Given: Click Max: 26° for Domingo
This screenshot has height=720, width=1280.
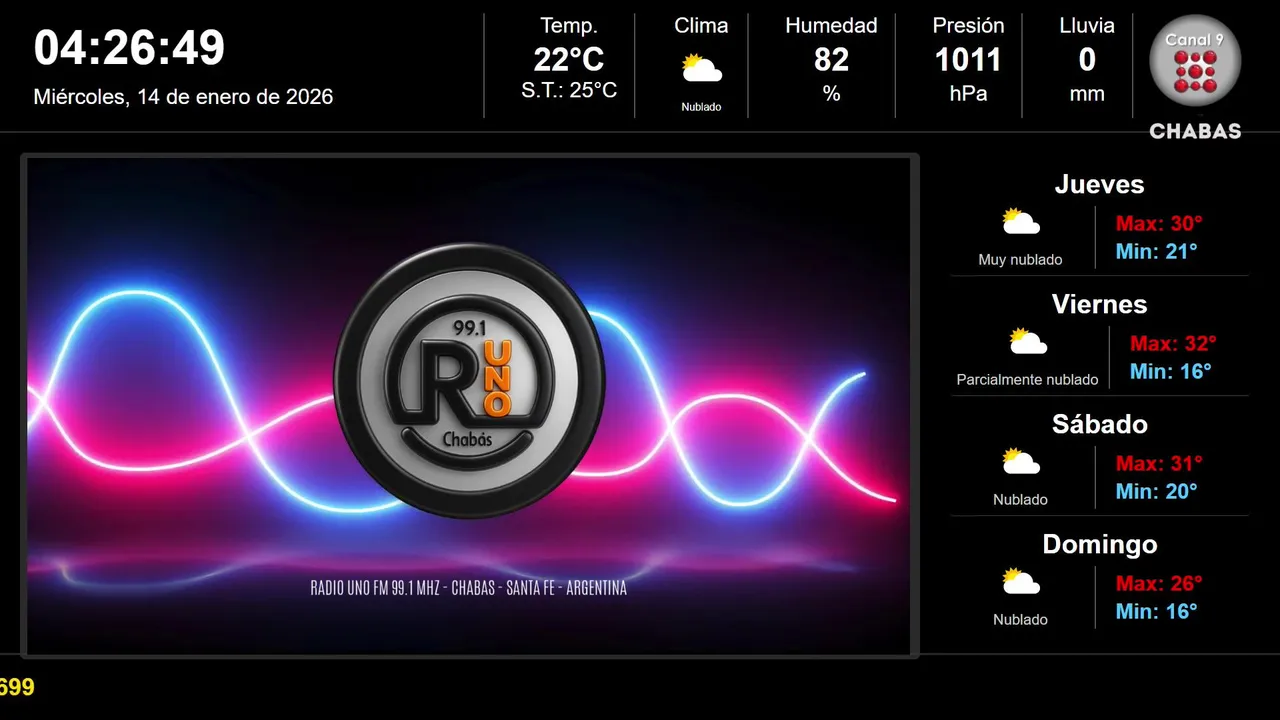Looking at the screenshot, I should click(x=1159, y=583).
